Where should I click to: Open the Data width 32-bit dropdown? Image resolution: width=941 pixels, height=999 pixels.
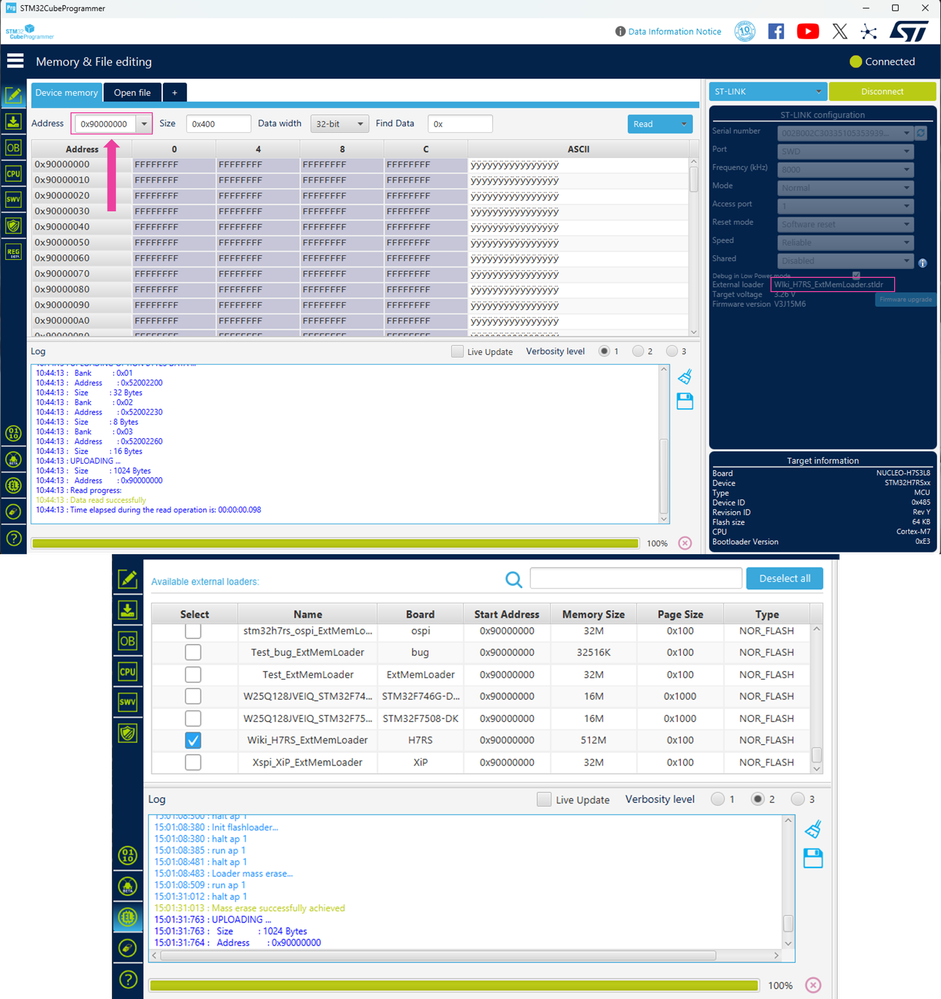339,124
